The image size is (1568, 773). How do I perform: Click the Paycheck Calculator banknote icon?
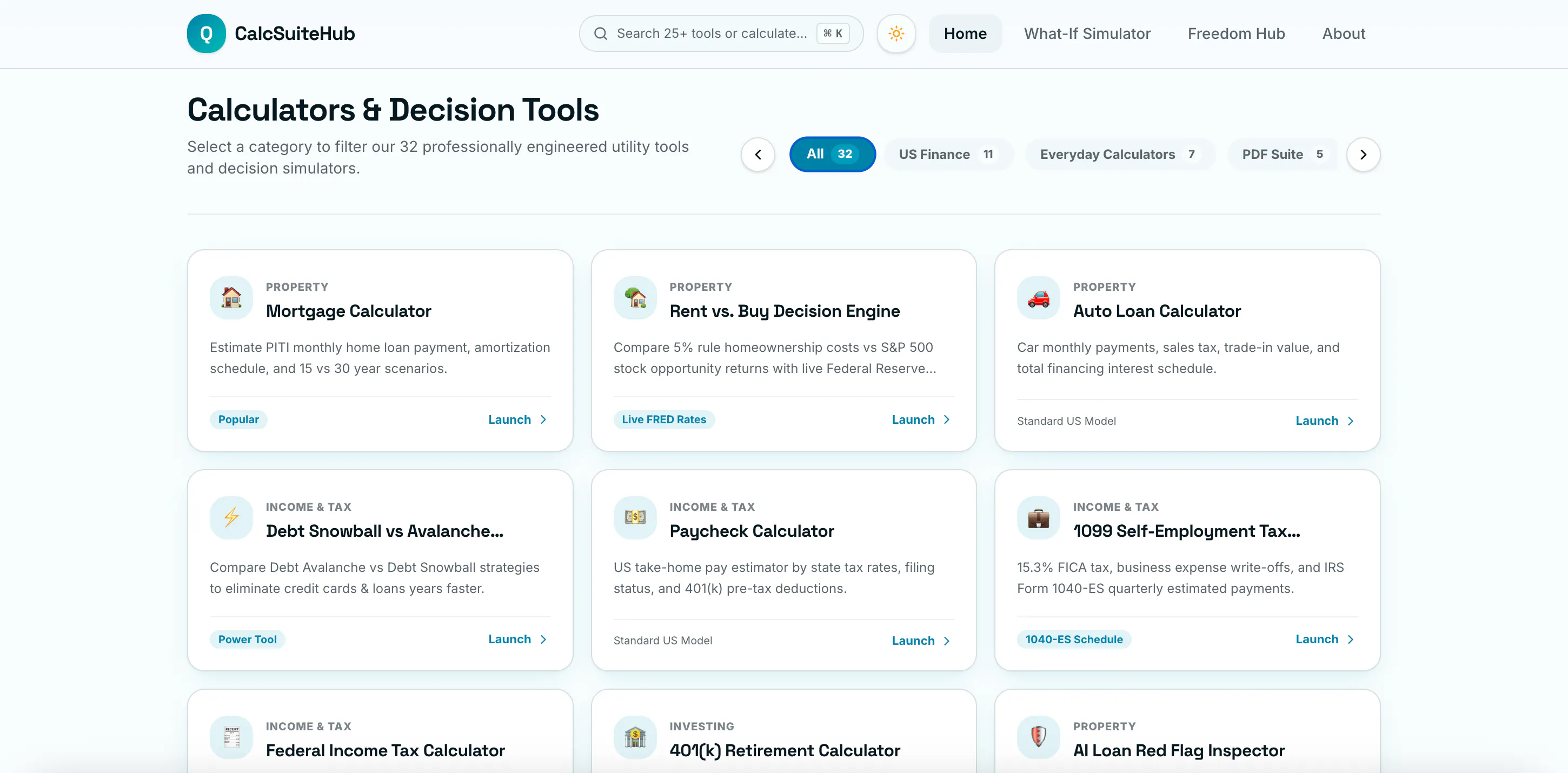(635, 517)
